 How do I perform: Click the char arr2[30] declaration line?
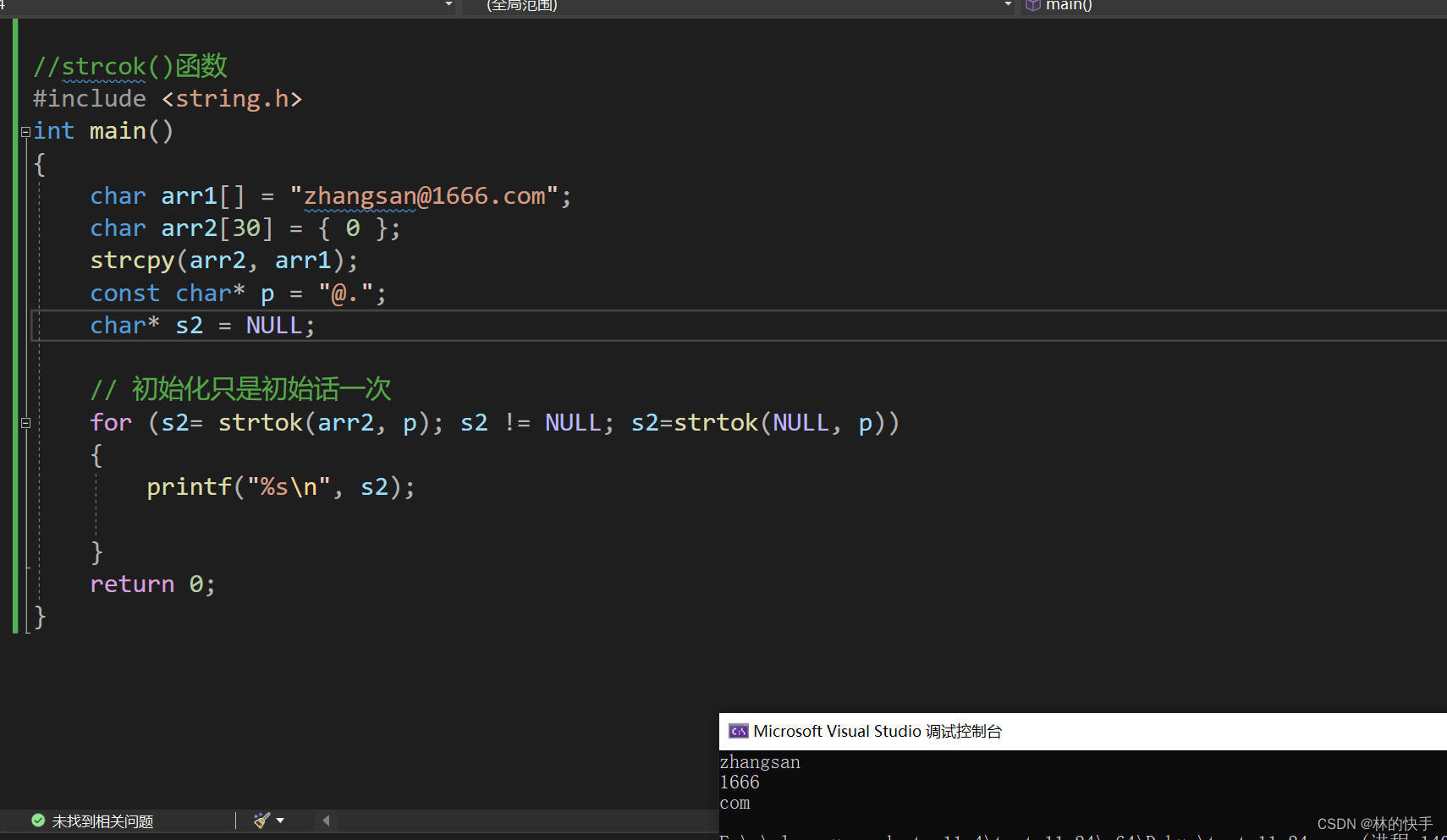point(245,228)
